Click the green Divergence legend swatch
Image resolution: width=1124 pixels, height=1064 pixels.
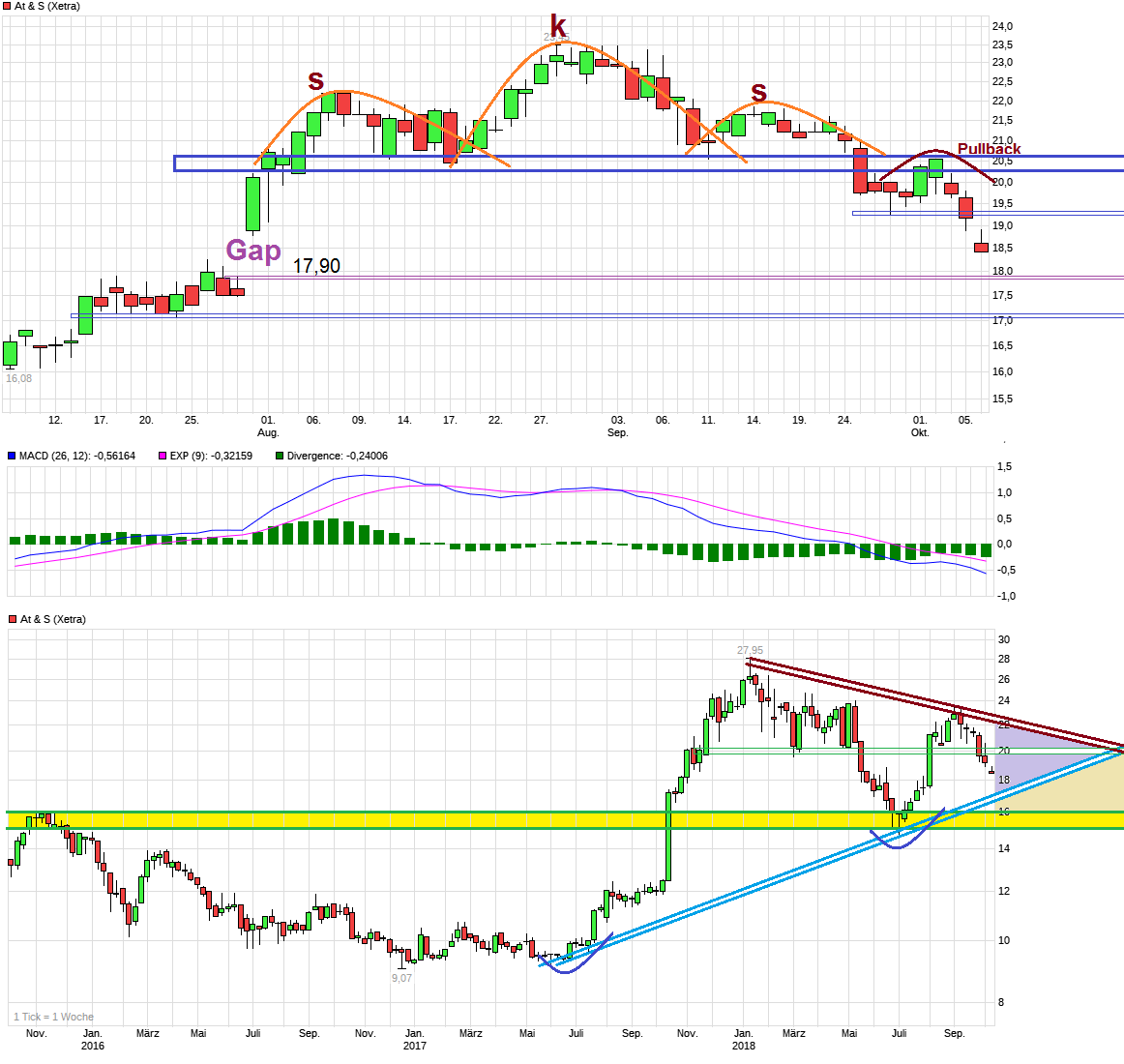(x=280, y=456)
